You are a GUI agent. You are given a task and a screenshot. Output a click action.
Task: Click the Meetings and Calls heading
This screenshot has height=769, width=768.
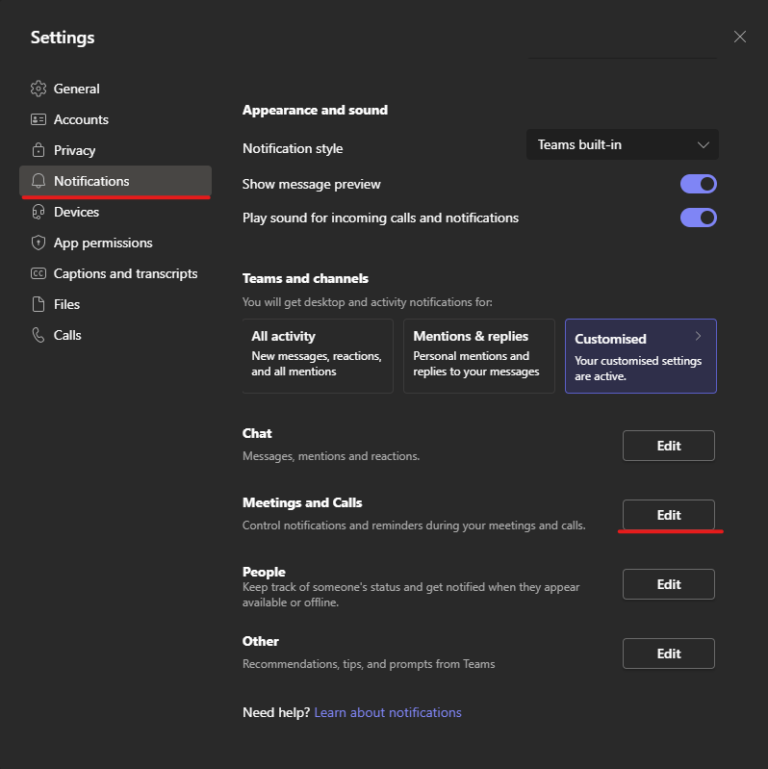[302, 503]
